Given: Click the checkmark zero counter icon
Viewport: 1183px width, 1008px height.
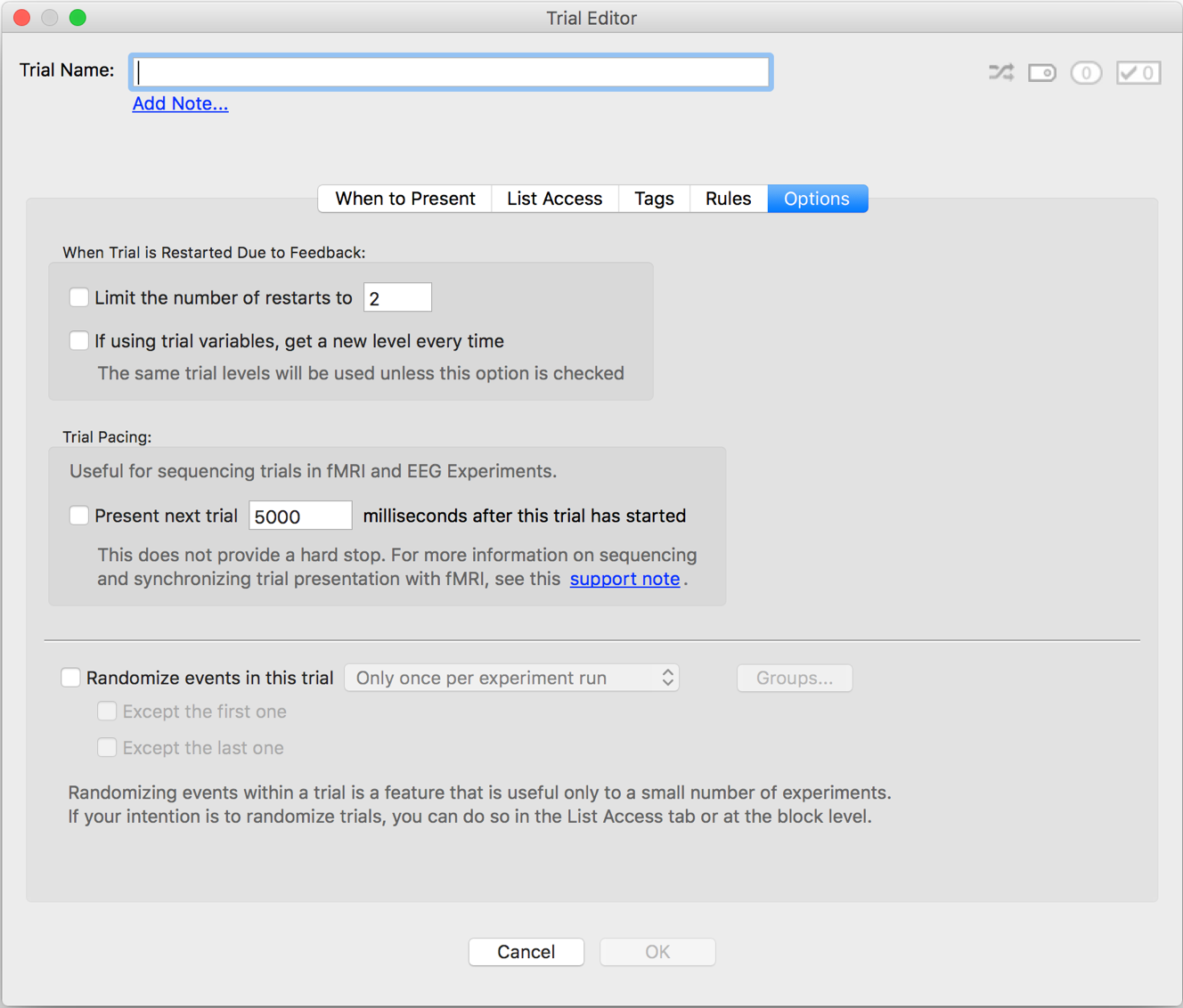Looking at the screenshot, I should pyautogui.click(x=1138, y=72).
